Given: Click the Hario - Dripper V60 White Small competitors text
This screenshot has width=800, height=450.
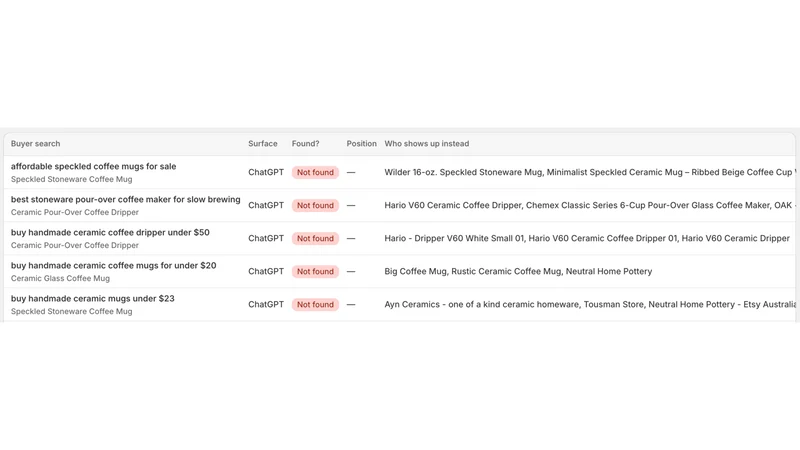Looking at the screenshot, I should (587, 238).
